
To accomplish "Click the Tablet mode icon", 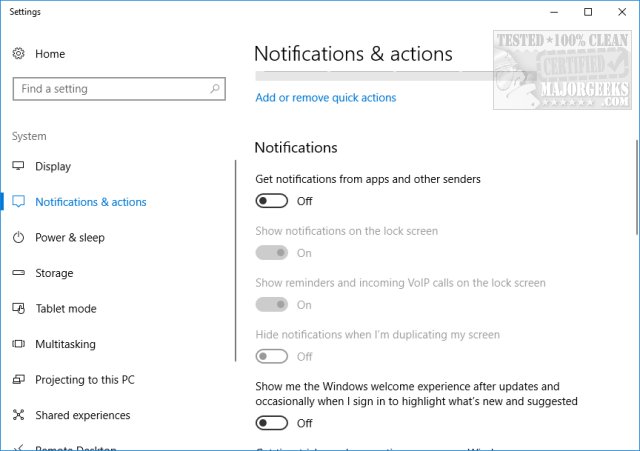I will coord(19,309).
